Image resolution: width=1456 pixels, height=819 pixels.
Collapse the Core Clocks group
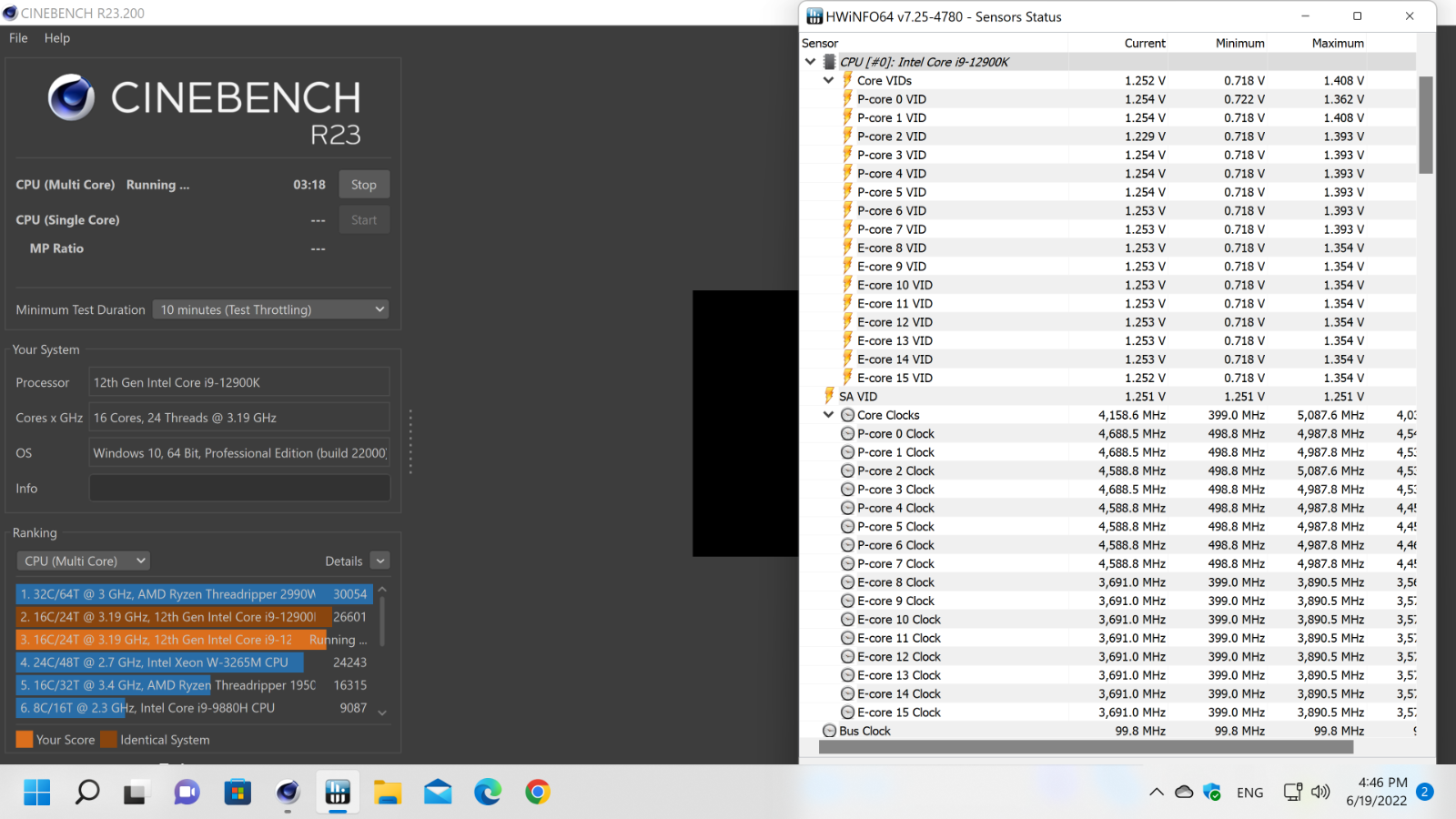click(828, 415)
